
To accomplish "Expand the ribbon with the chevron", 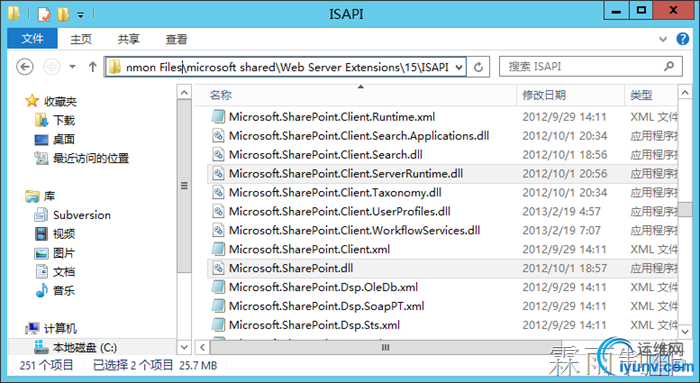I will [663, 39].
